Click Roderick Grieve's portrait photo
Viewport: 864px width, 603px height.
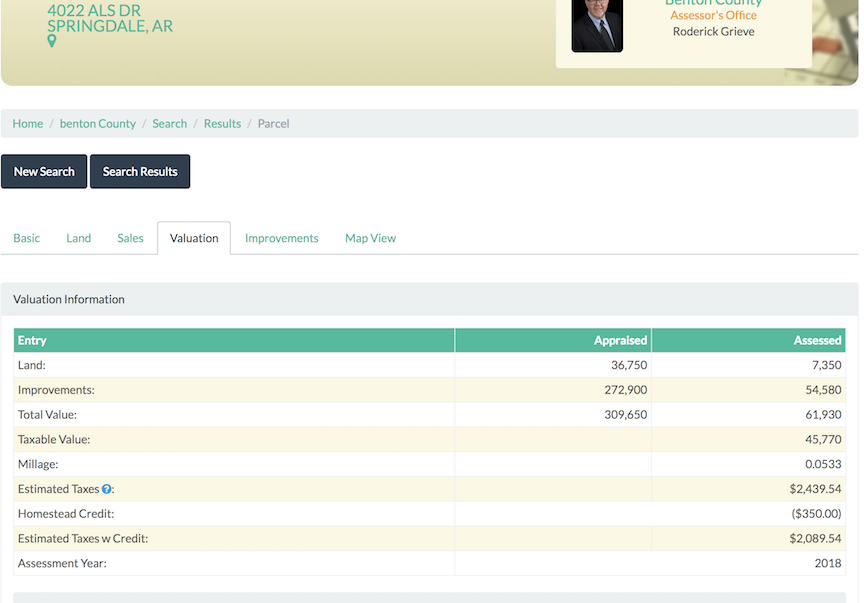597,26
